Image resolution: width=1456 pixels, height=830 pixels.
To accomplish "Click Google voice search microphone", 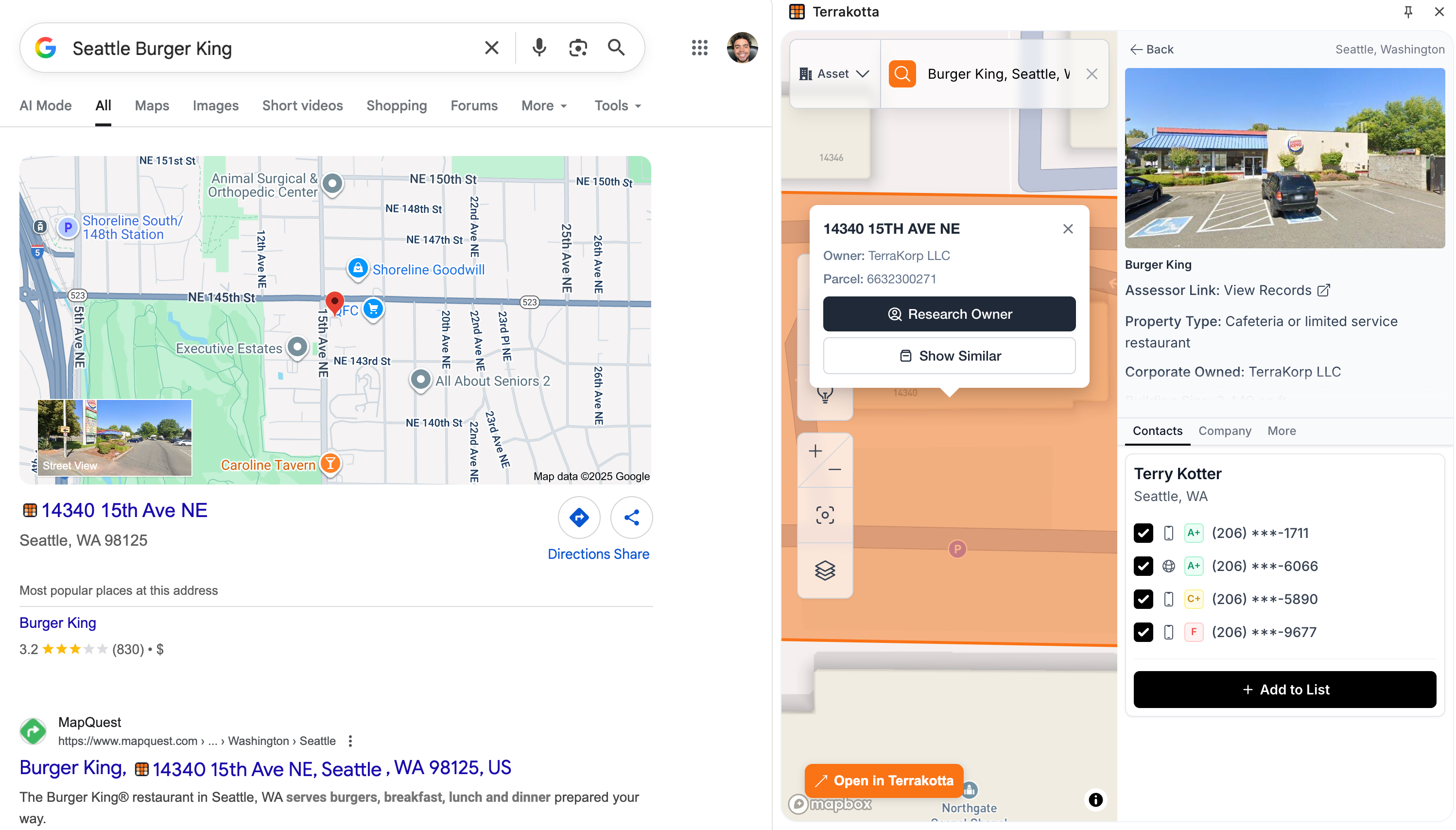I will click(539, 48).
